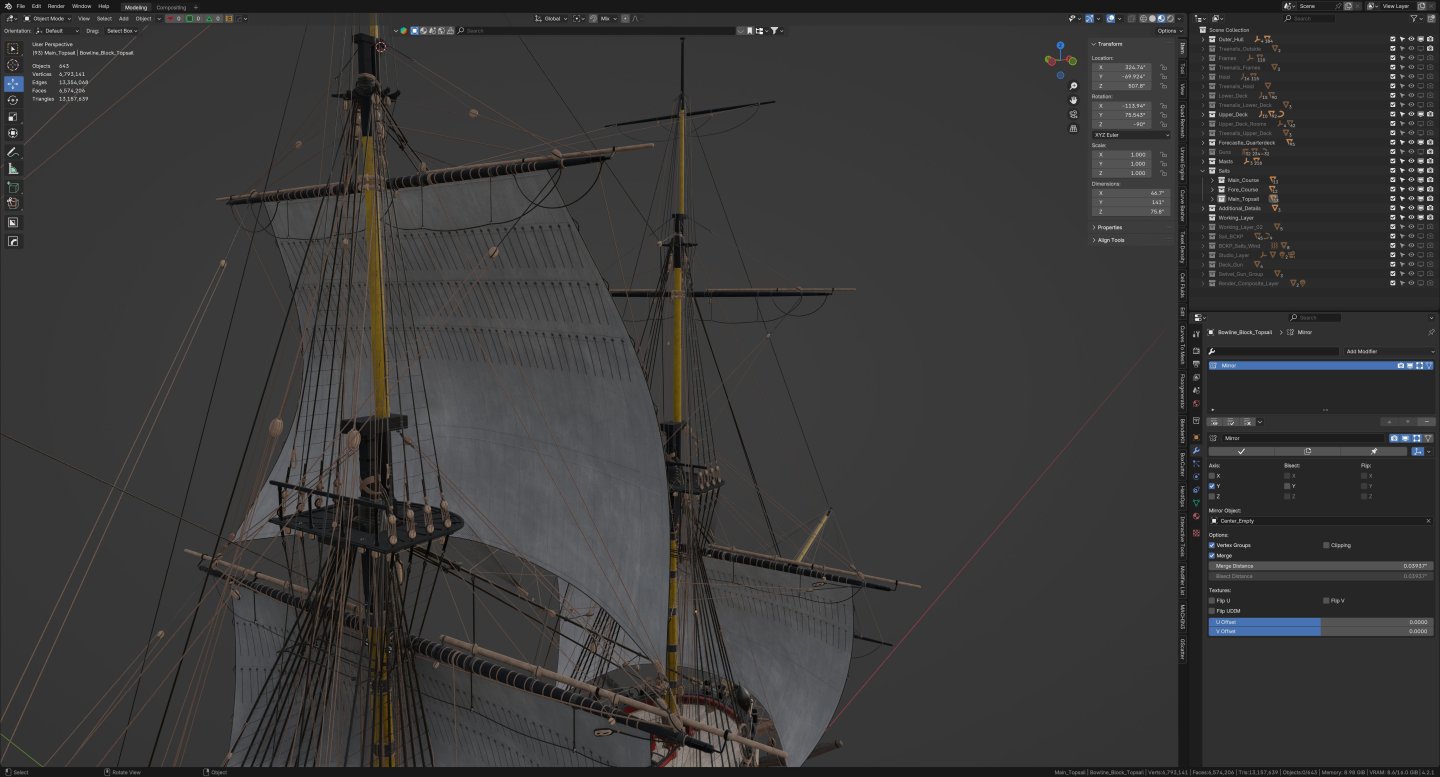Click the Merge Distance slider field
This screenshot has width=1440, height=777.
coord(1321,566)
